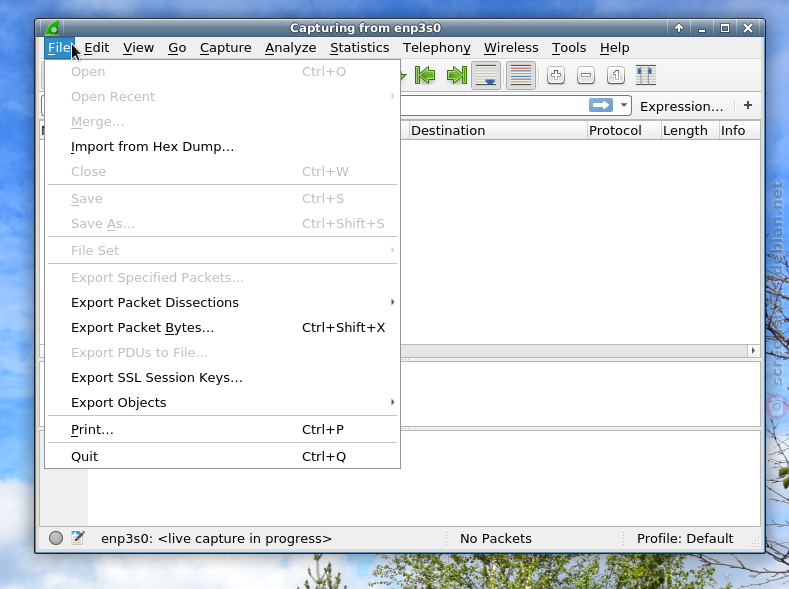The height and width of the screenshot is (589, 789).
Task: Open the Edit menu
Action: [x=97, y=48]
